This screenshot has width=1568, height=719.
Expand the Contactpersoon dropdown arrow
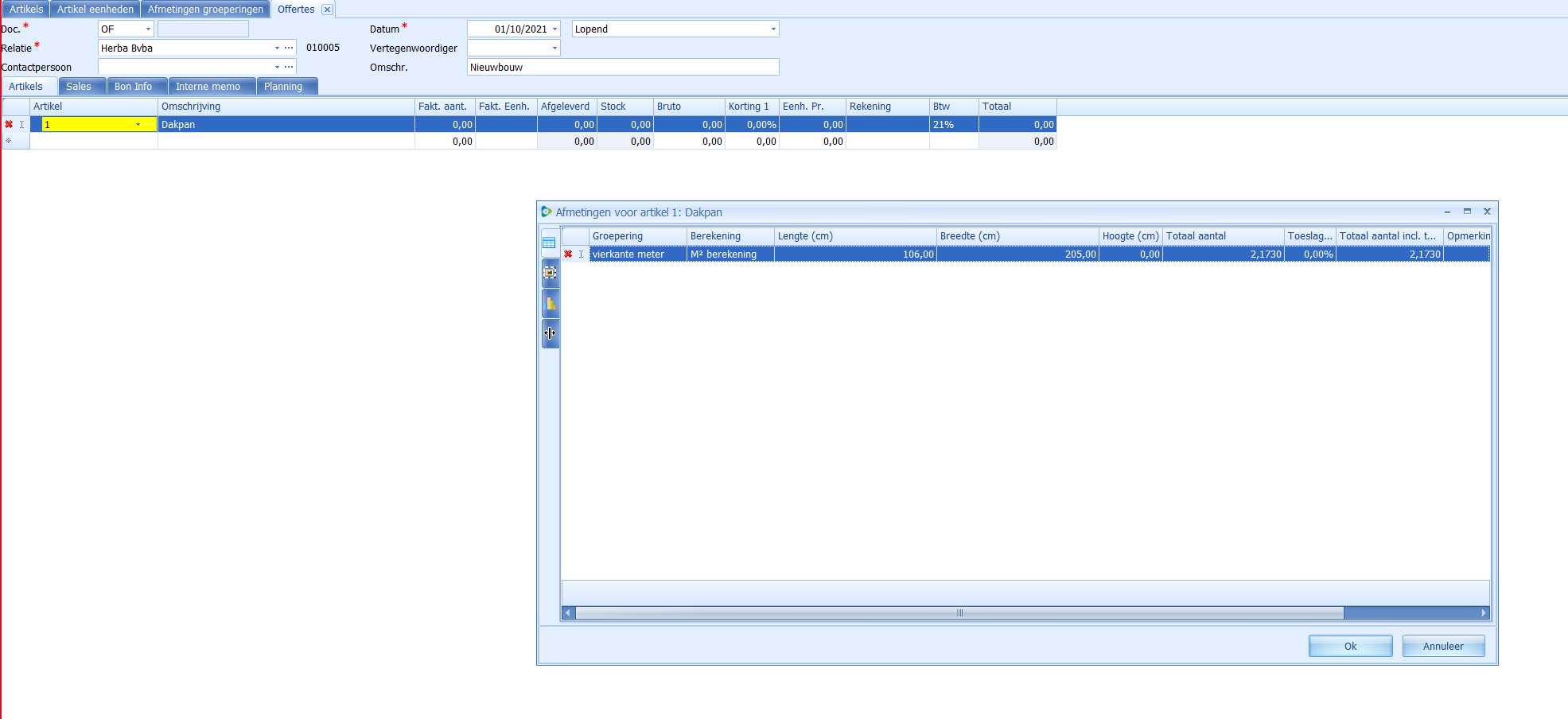[x=277, y=67]
